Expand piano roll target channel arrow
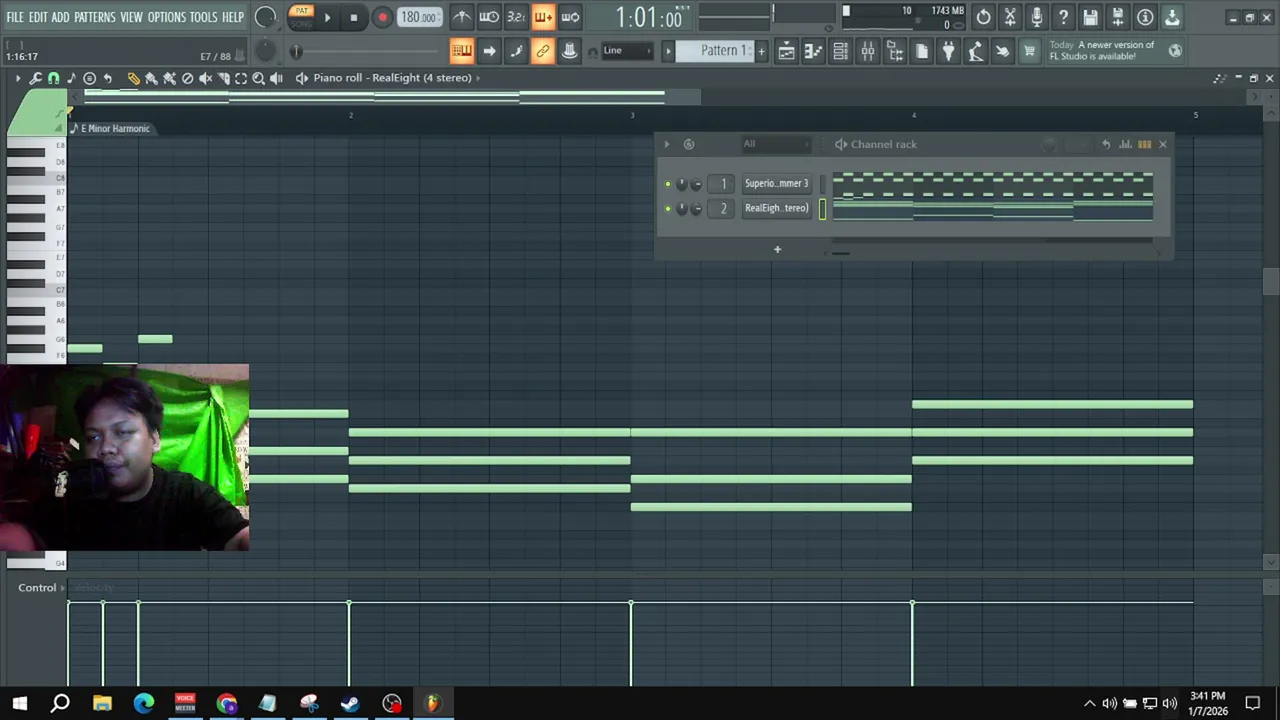This screenshot has width=1280, height=720. 477,78
